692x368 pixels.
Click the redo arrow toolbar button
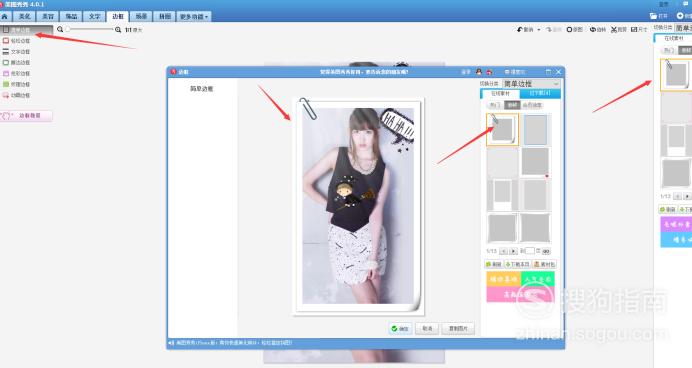tap(553, 29)
